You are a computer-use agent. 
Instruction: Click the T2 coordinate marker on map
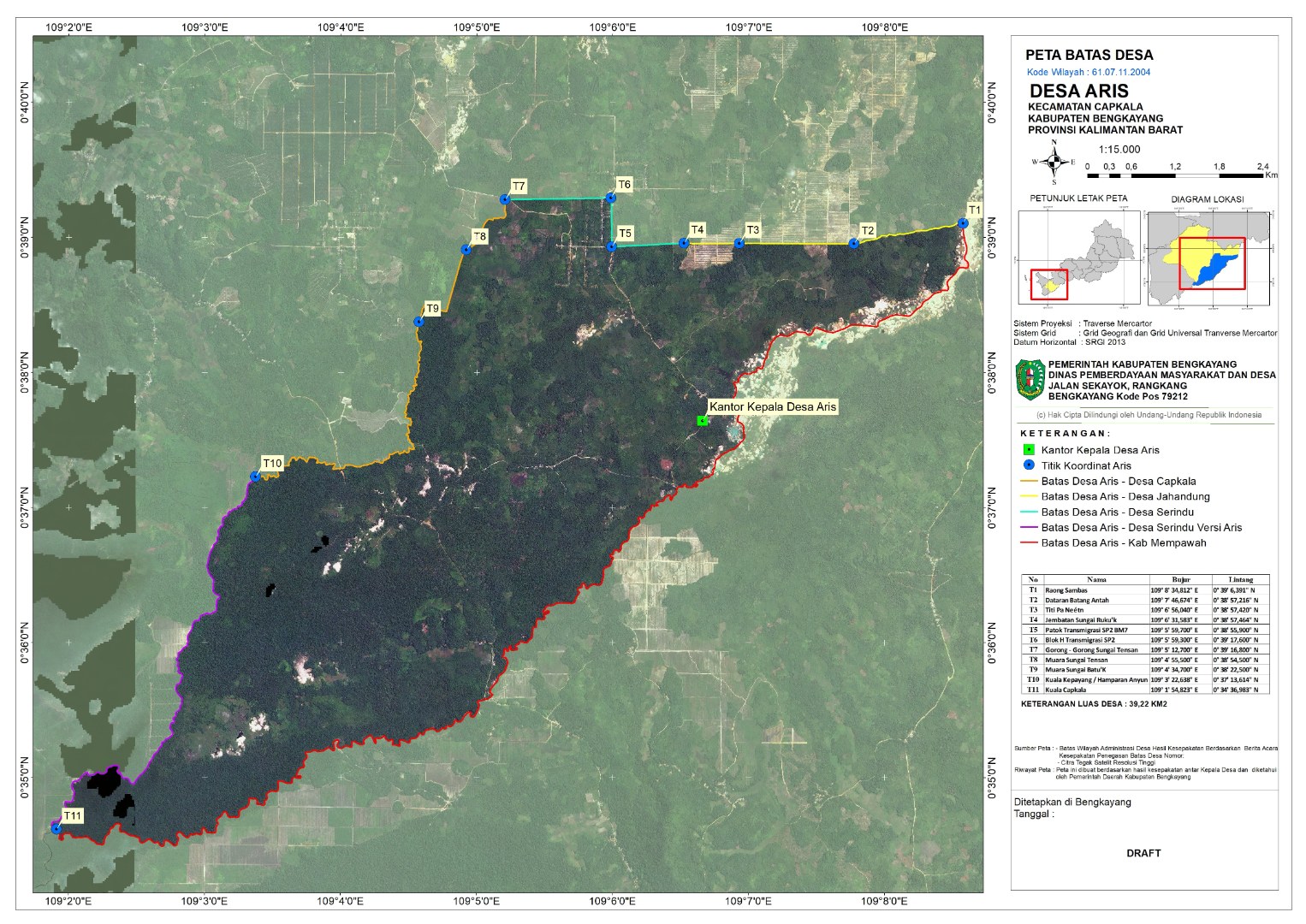coord(853,244)
